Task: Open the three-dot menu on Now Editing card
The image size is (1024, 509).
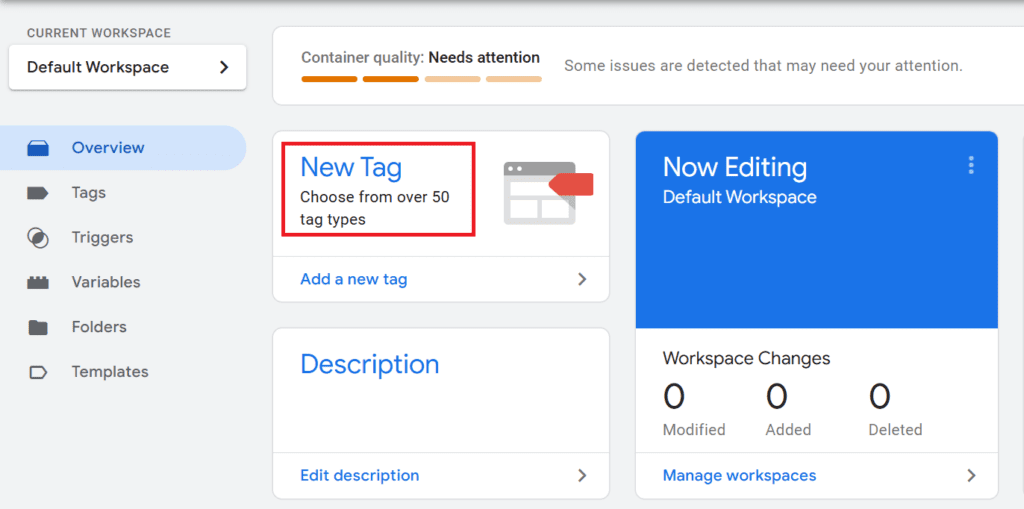Action: pyautogui.click(x=970, y=166)
